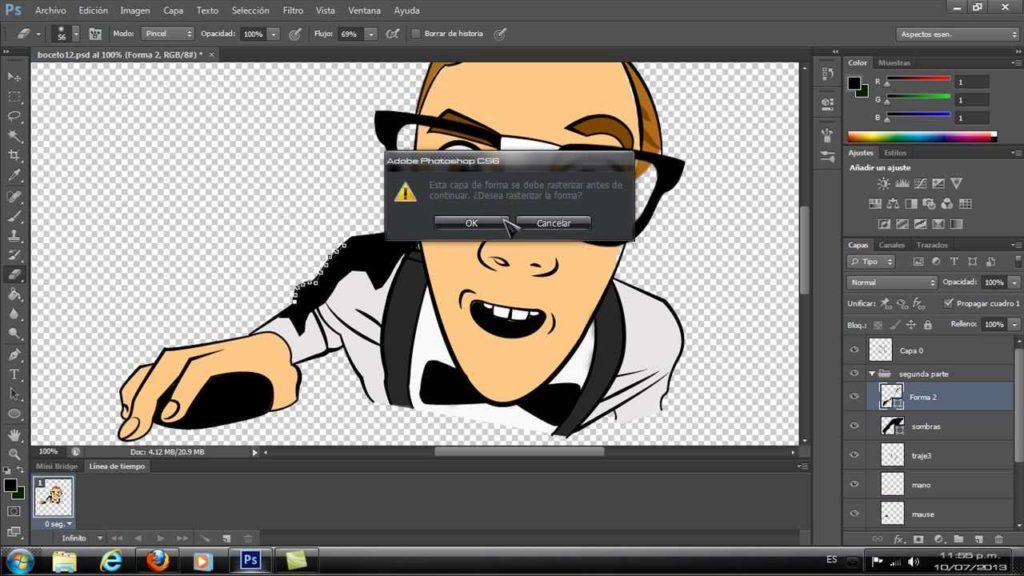Open the blend mode Normal dropdown
This screenshot has height=576, width=1024.
tap(891, 283)
